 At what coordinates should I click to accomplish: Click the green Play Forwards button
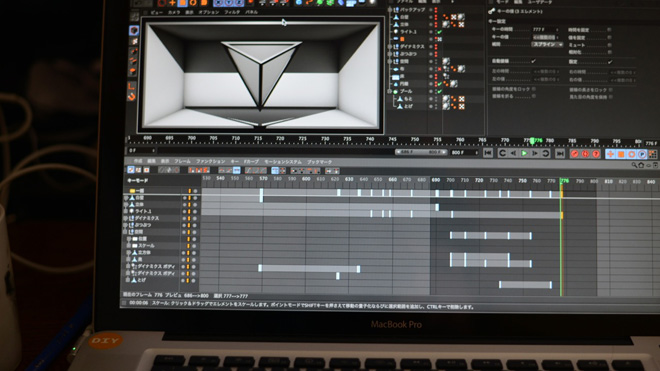coord(524,153)
